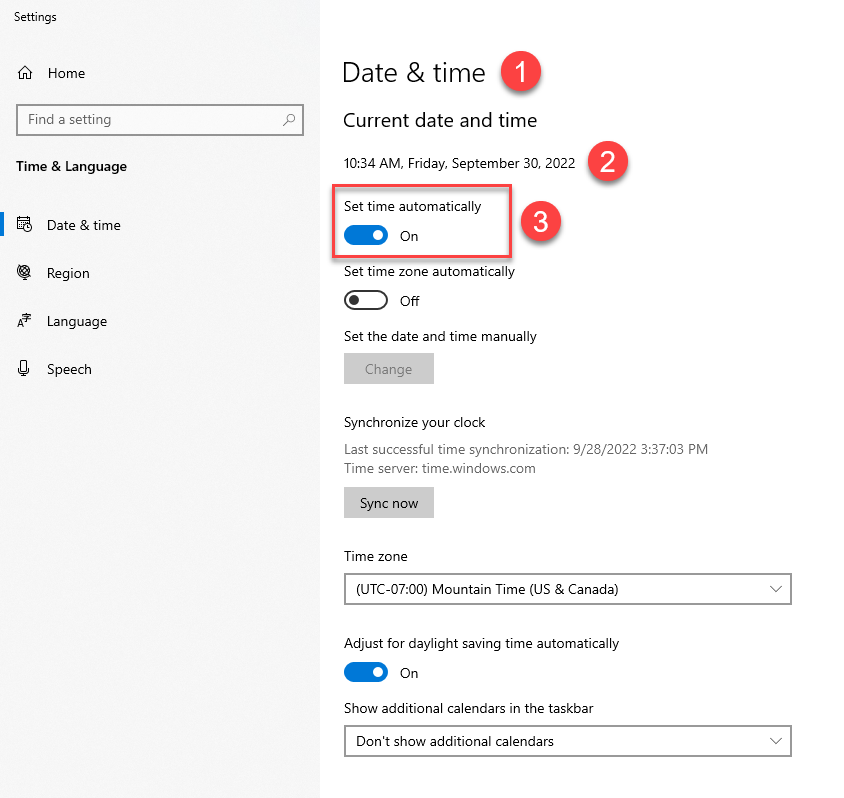Click the Time zone dropdown chevron arrow
This screenshot has height=798, width=844.
pos(776,589)
